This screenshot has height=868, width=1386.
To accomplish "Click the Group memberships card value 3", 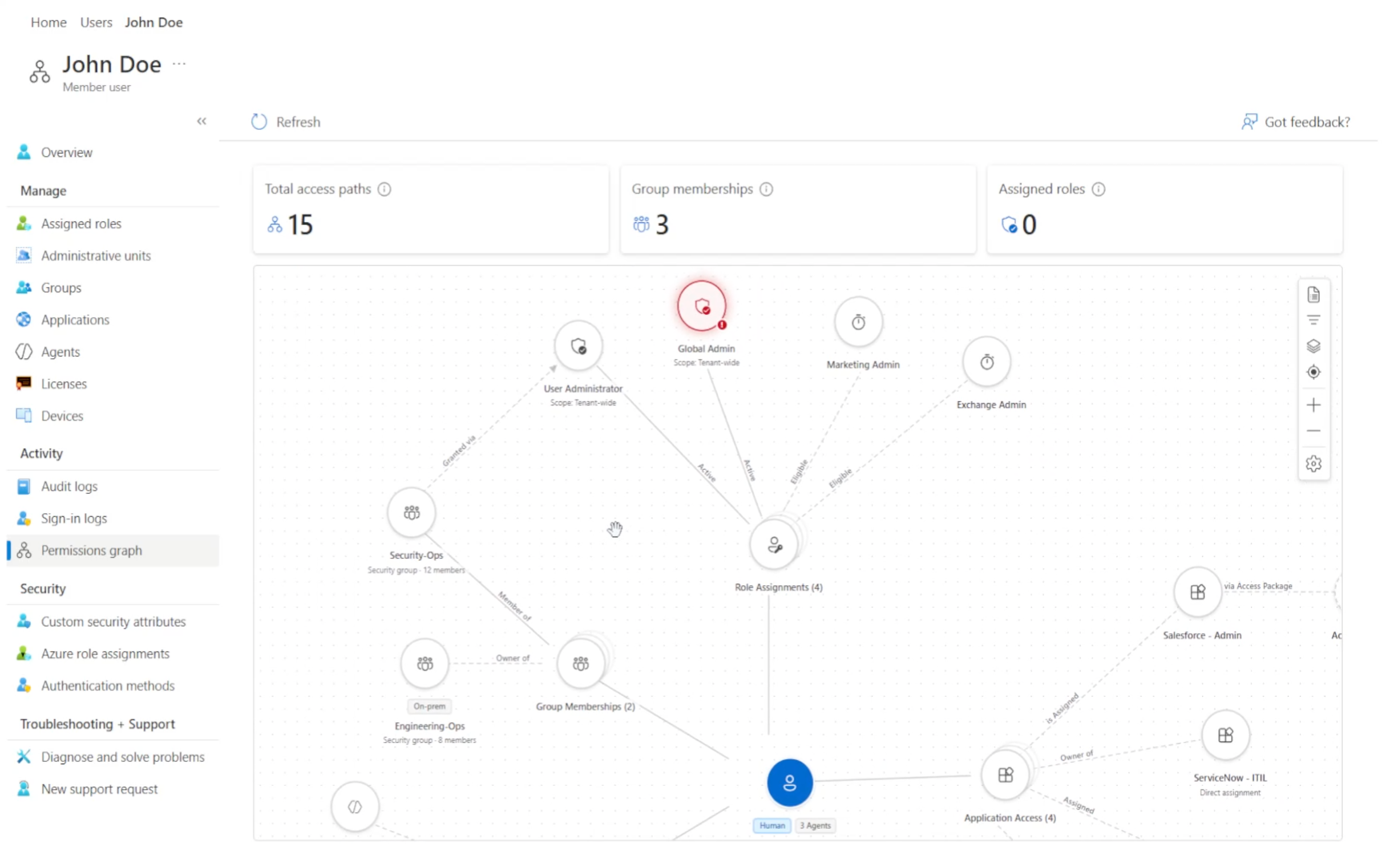I will [x=662, y=225].
